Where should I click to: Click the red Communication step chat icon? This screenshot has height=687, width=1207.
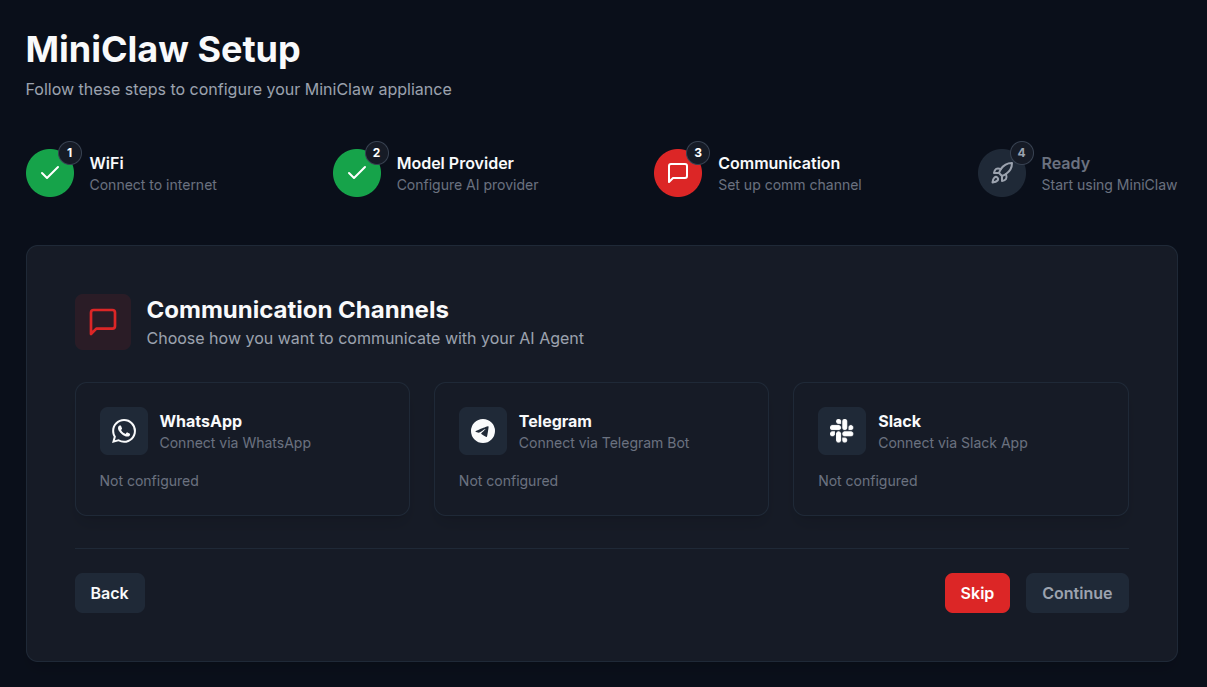pyautogui.click(x=678, y=173)
